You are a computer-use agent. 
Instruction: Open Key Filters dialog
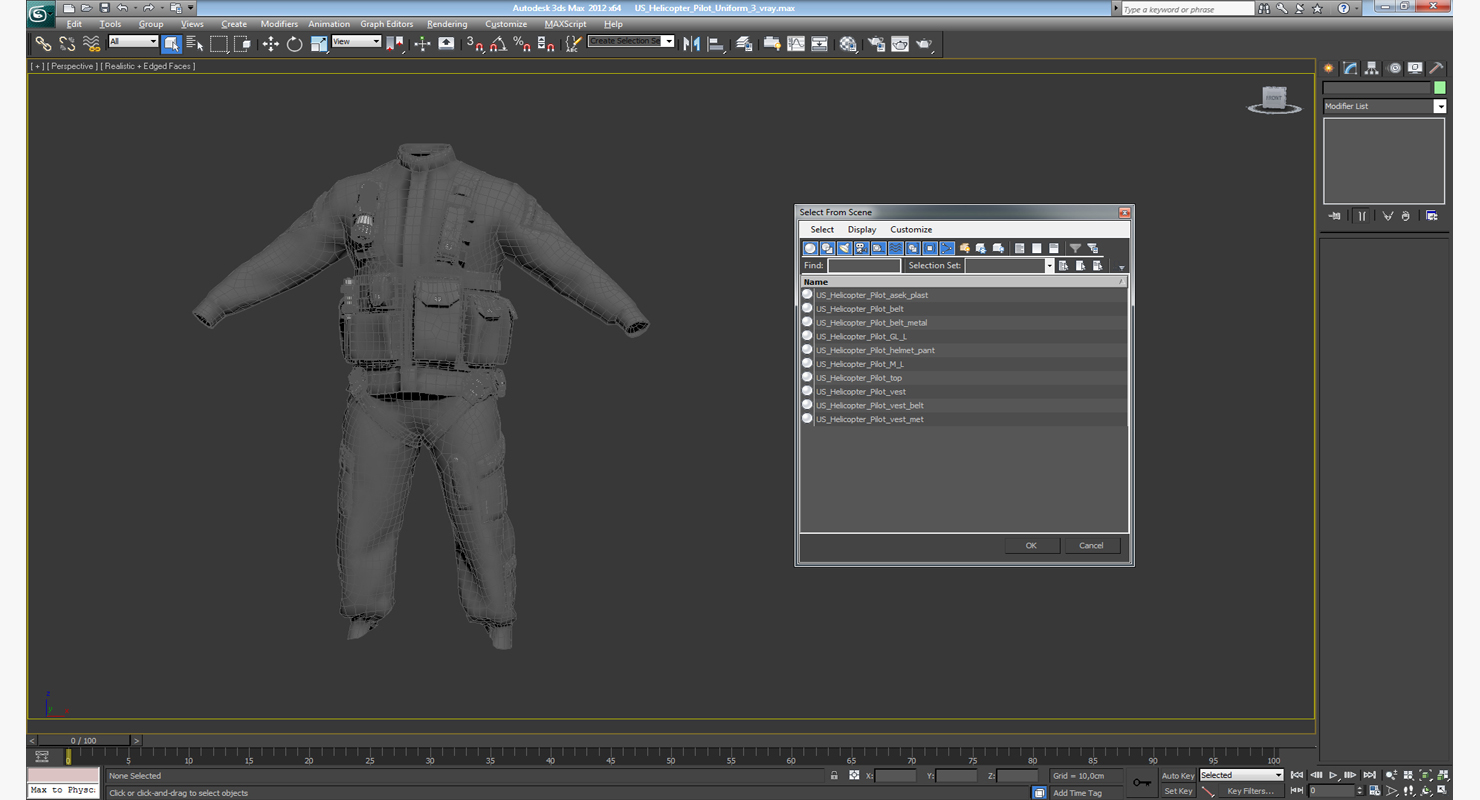[1250, 791]
